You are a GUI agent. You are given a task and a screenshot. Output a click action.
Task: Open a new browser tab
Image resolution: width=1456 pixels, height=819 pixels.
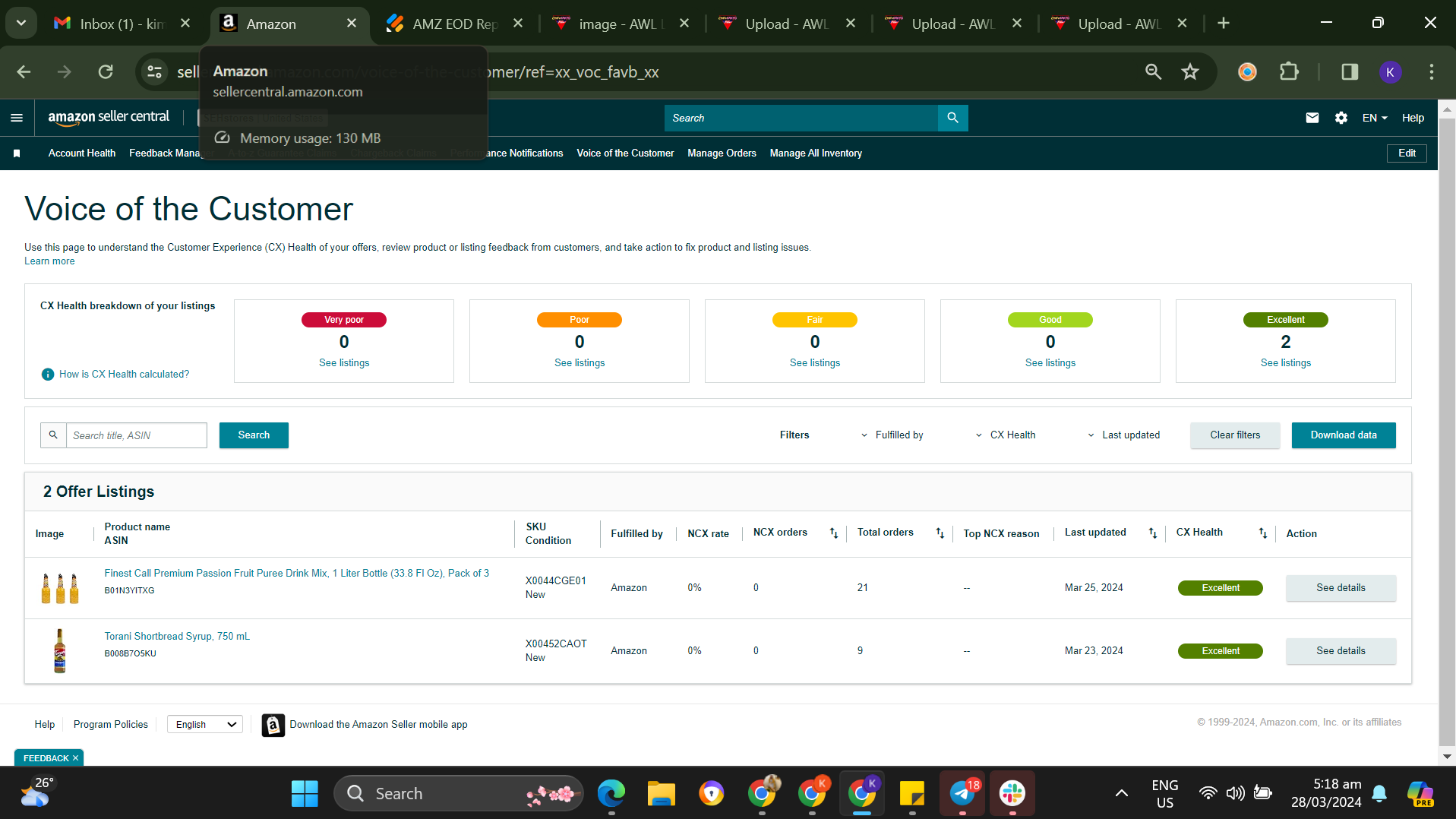(1223, 24)
